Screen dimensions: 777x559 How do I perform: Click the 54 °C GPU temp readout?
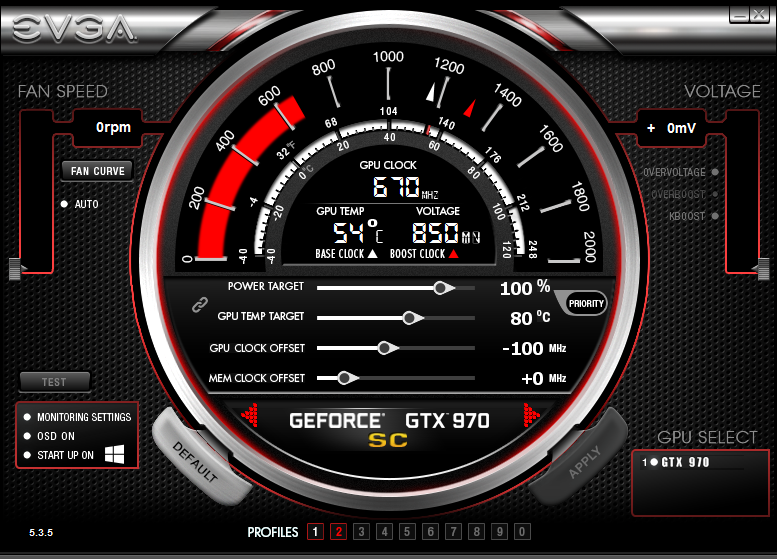tap(358, 232)
